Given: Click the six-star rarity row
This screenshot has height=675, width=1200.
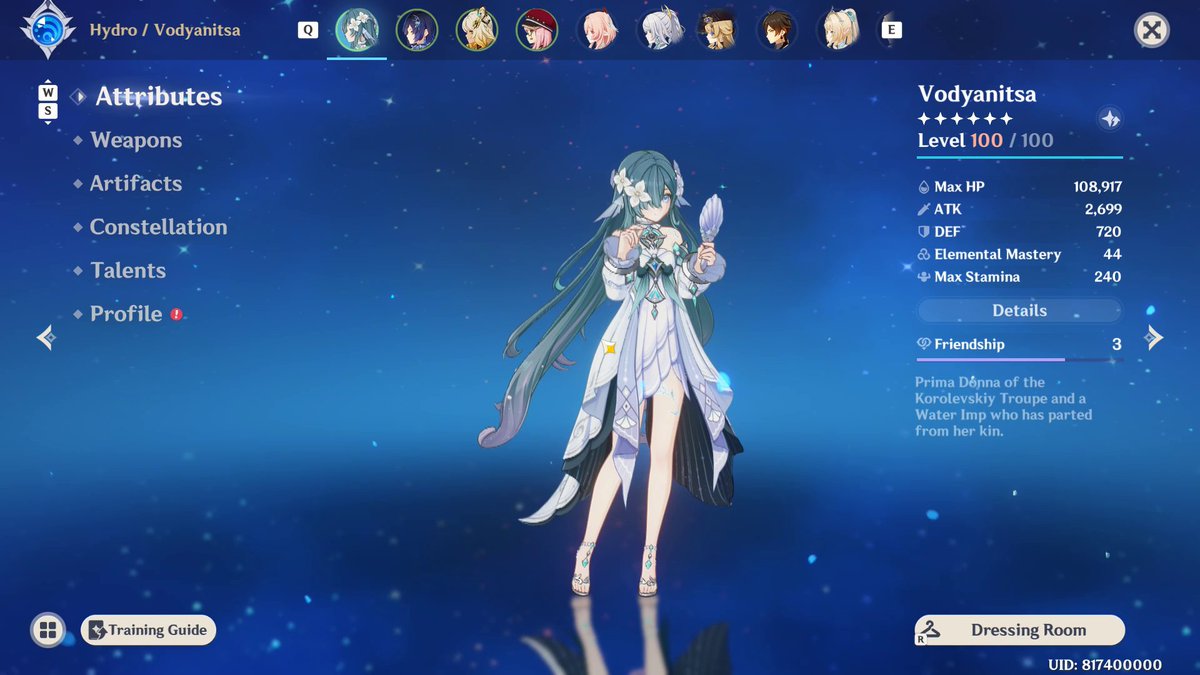Looking at the screenshot, I should [966, 118].
